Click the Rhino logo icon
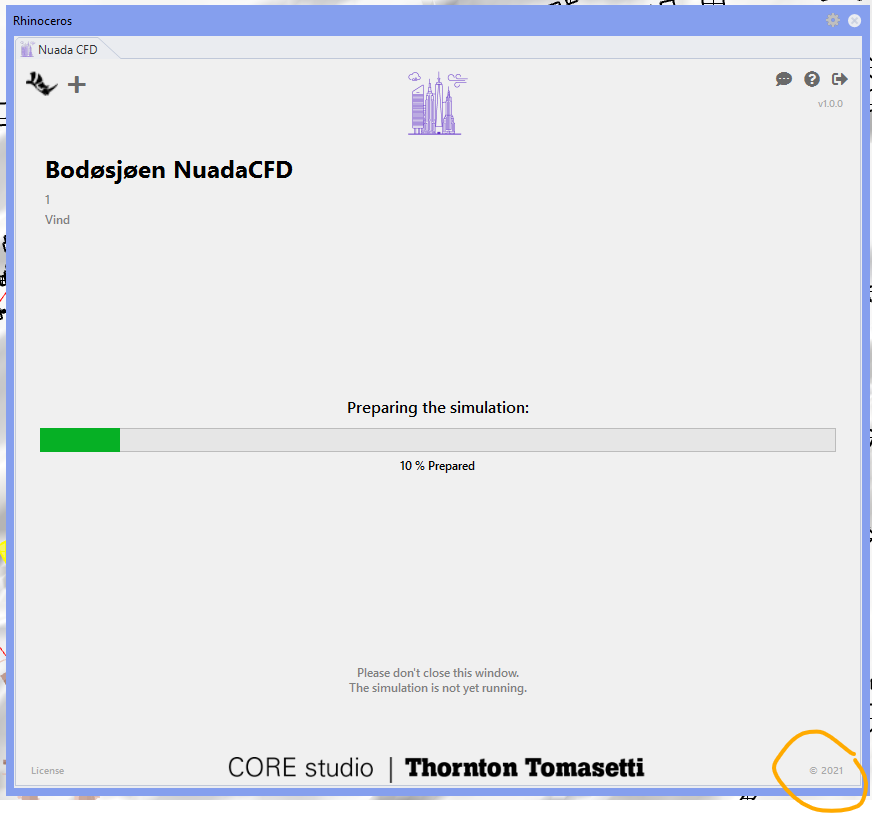This screenshot has width=872, height=814. [x=42, y=84]
